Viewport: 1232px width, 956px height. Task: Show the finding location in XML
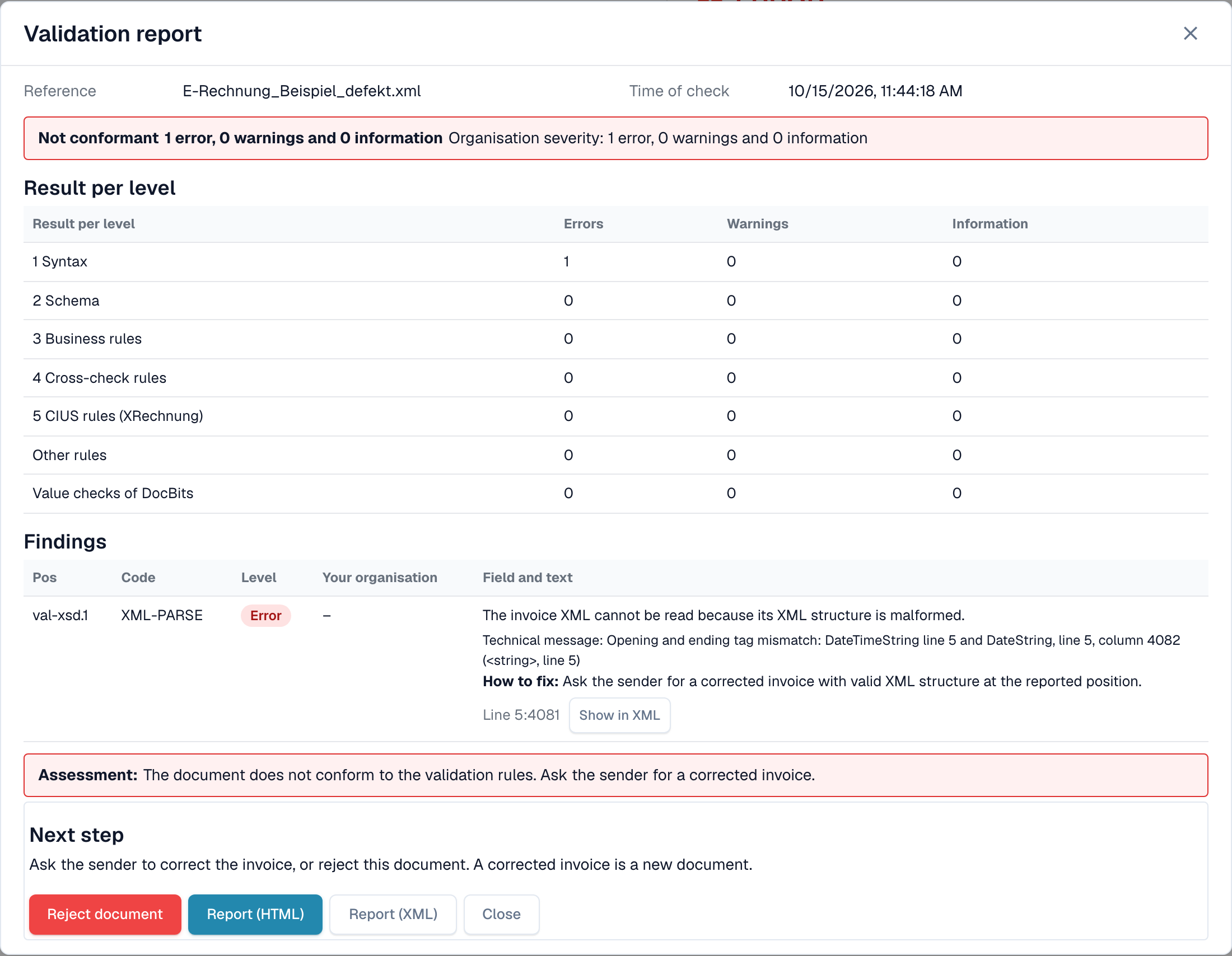(x=619, y=715)
